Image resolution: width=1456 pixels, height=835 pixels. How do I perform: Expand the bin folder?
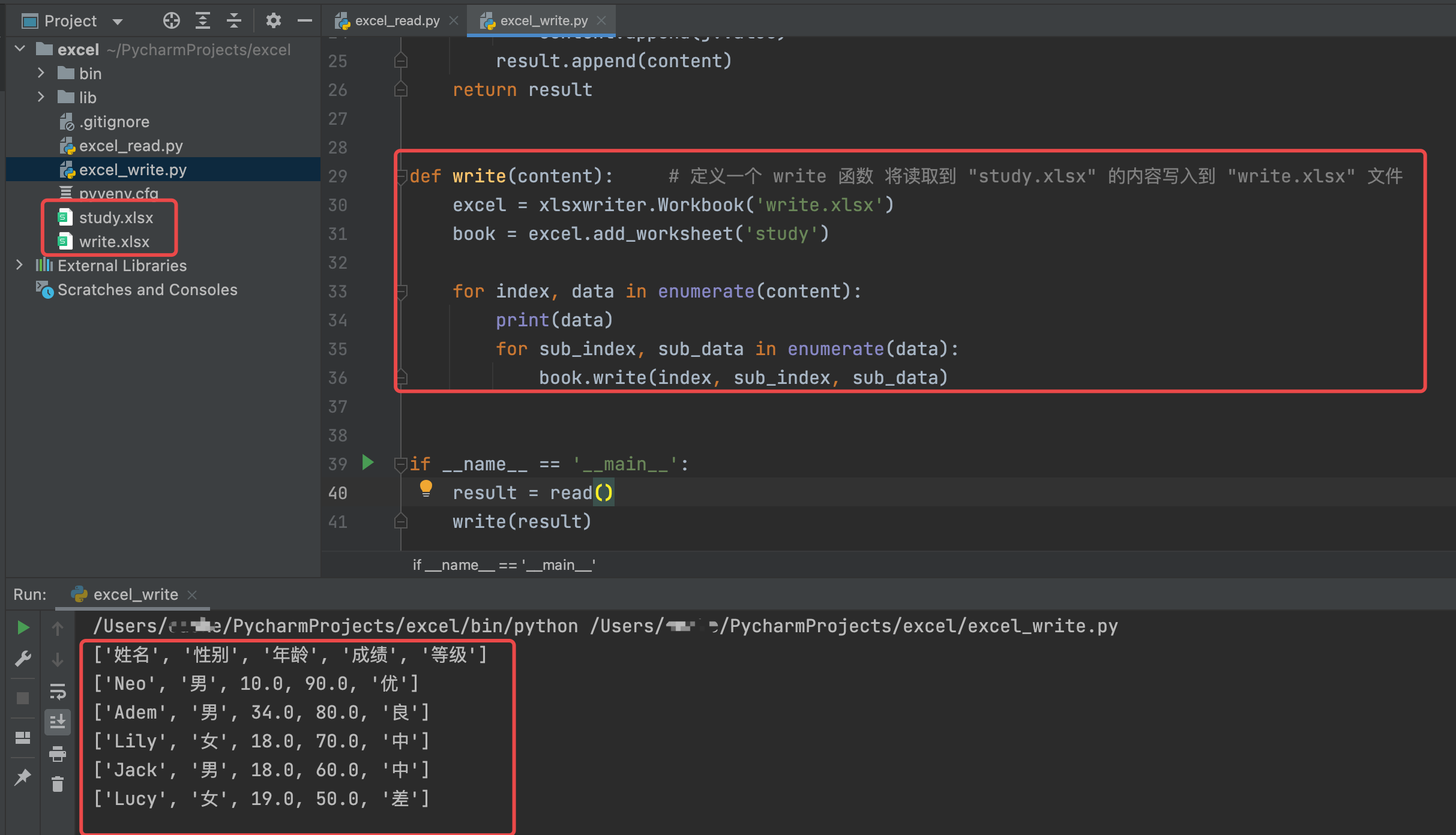41,73
